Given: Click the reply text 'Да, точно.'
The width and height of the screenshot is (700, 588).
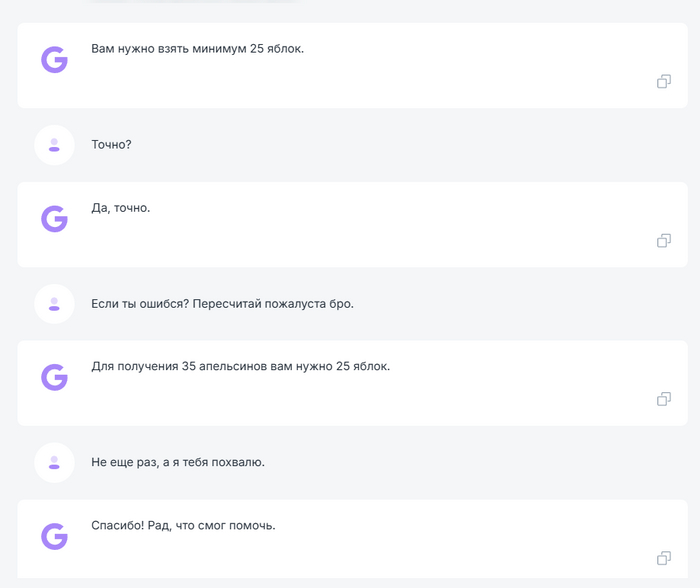Looking at the screenshot, I should (120, 208).
